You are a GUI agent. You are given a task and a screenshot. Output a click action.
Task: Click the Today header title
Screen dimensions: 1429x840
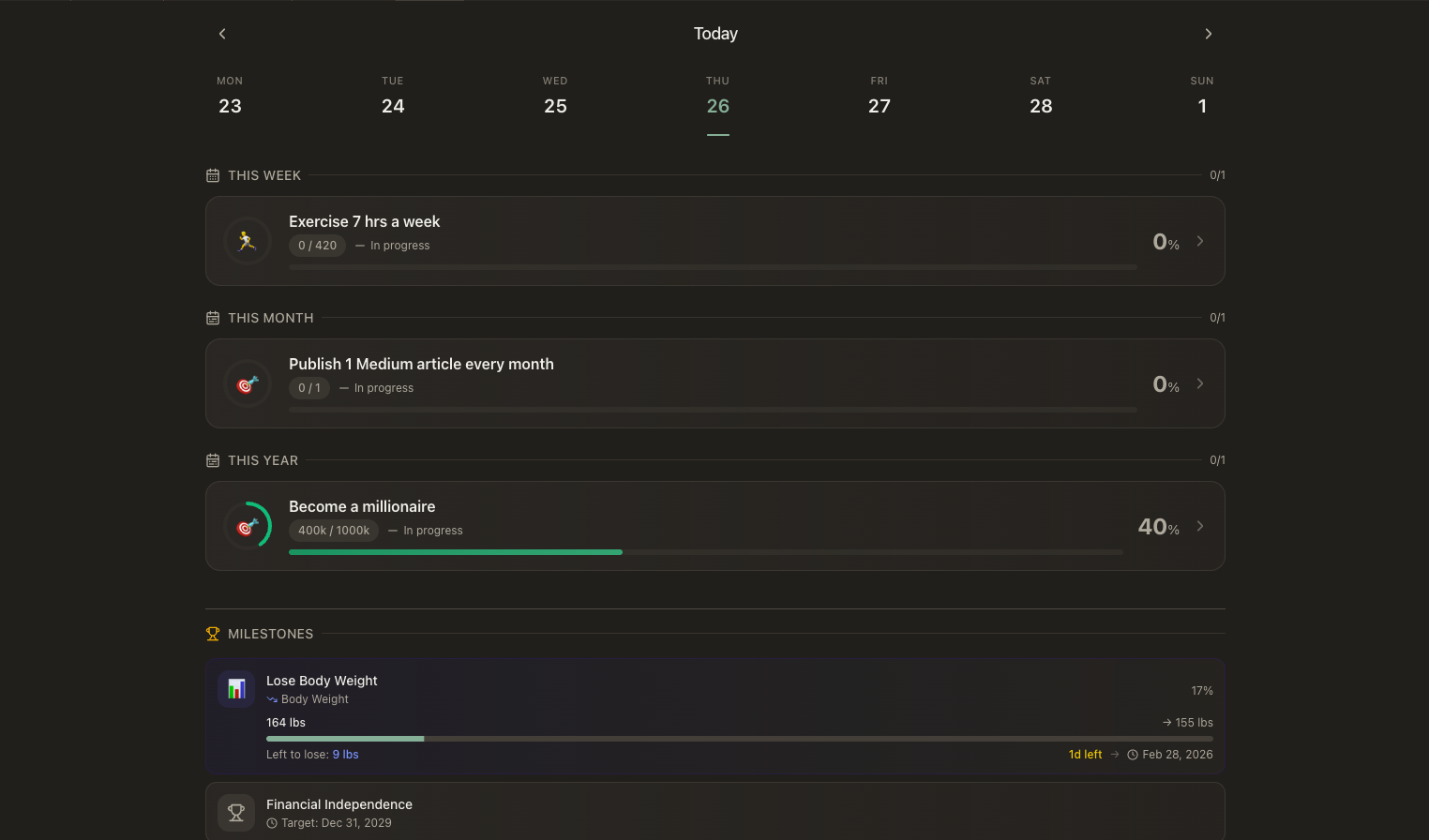pos(715,34)
